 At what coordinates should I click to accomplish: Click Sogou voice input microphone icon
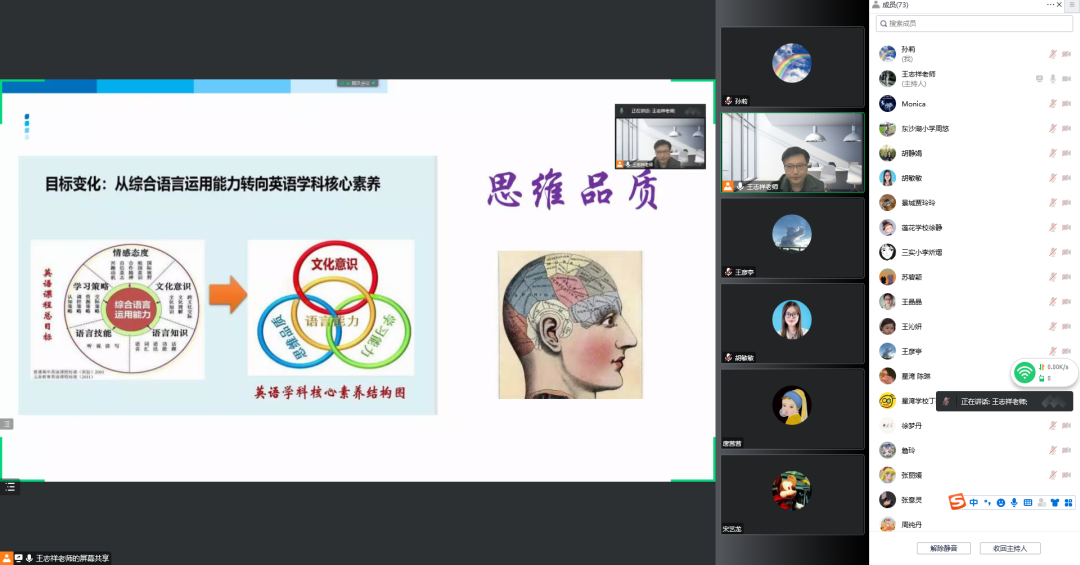[1014, 502]
